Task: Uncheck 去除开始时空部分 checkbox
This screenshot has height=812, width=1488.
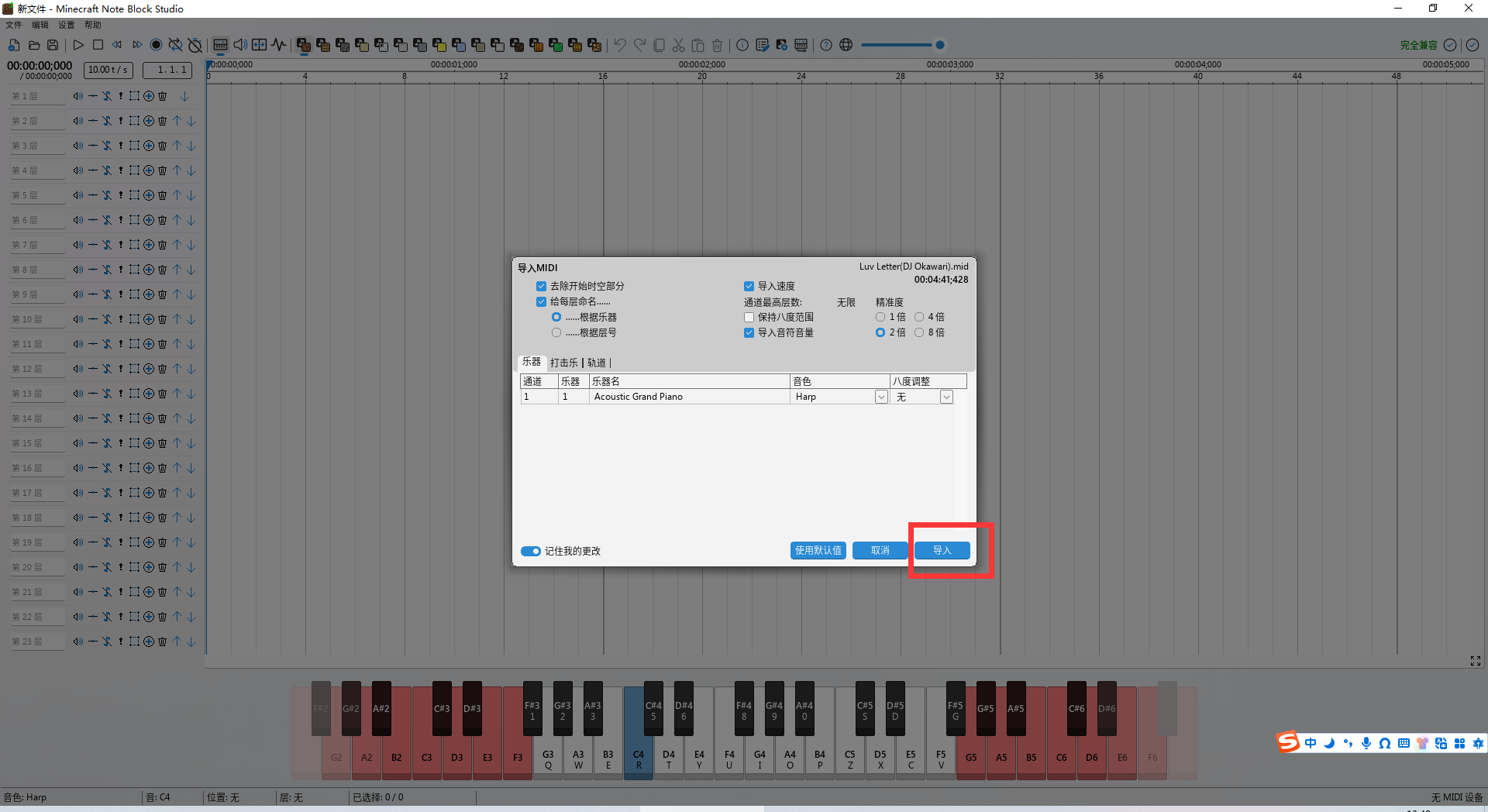Action: click(x=541, y=286)
